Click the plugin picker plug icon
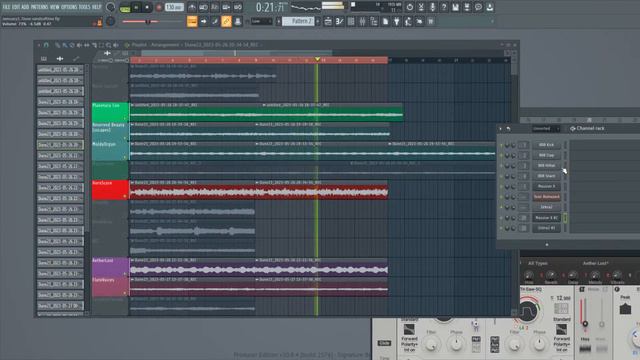This screenshot has height=360, width=640. [x=397, y=21]
